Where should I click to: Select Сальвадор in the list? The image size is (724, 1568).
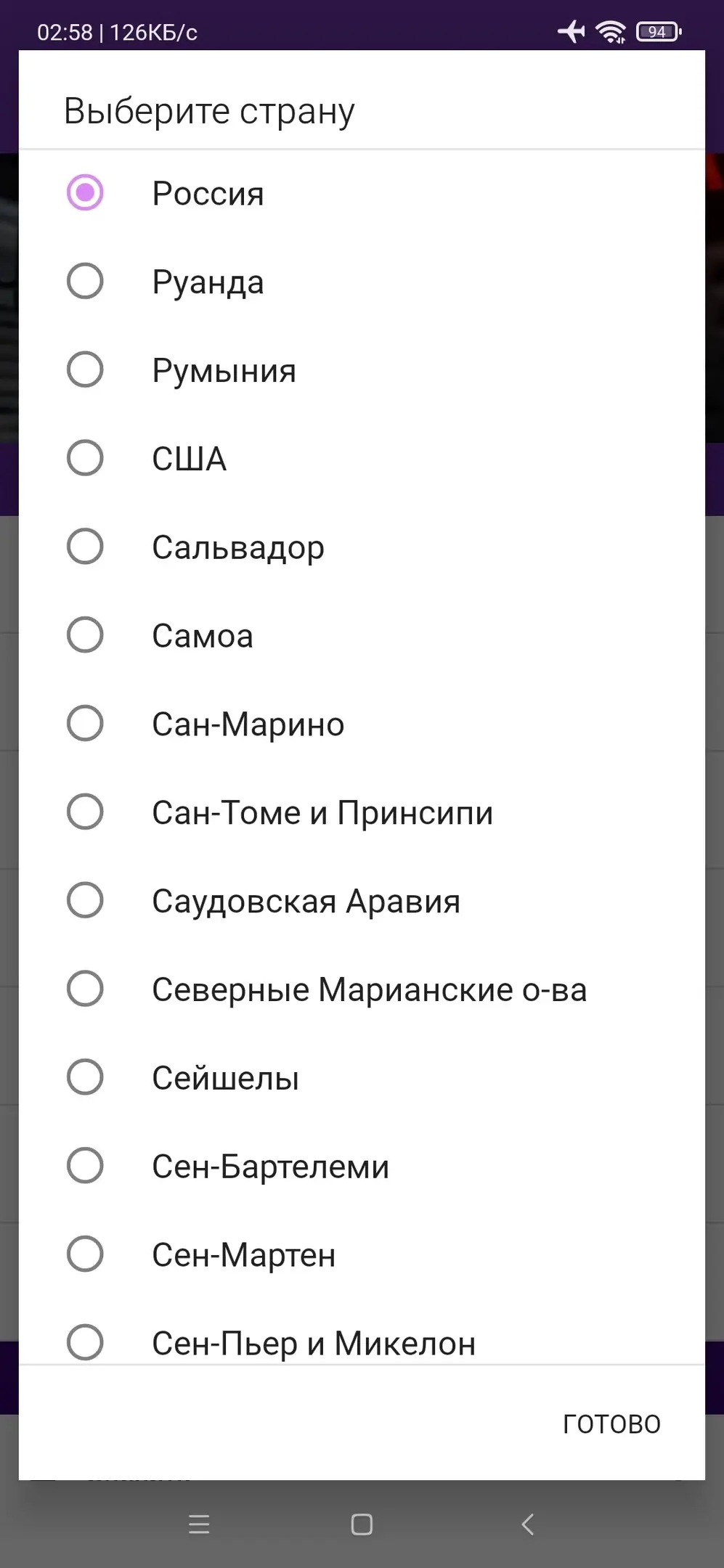click(x=85, y=547)
